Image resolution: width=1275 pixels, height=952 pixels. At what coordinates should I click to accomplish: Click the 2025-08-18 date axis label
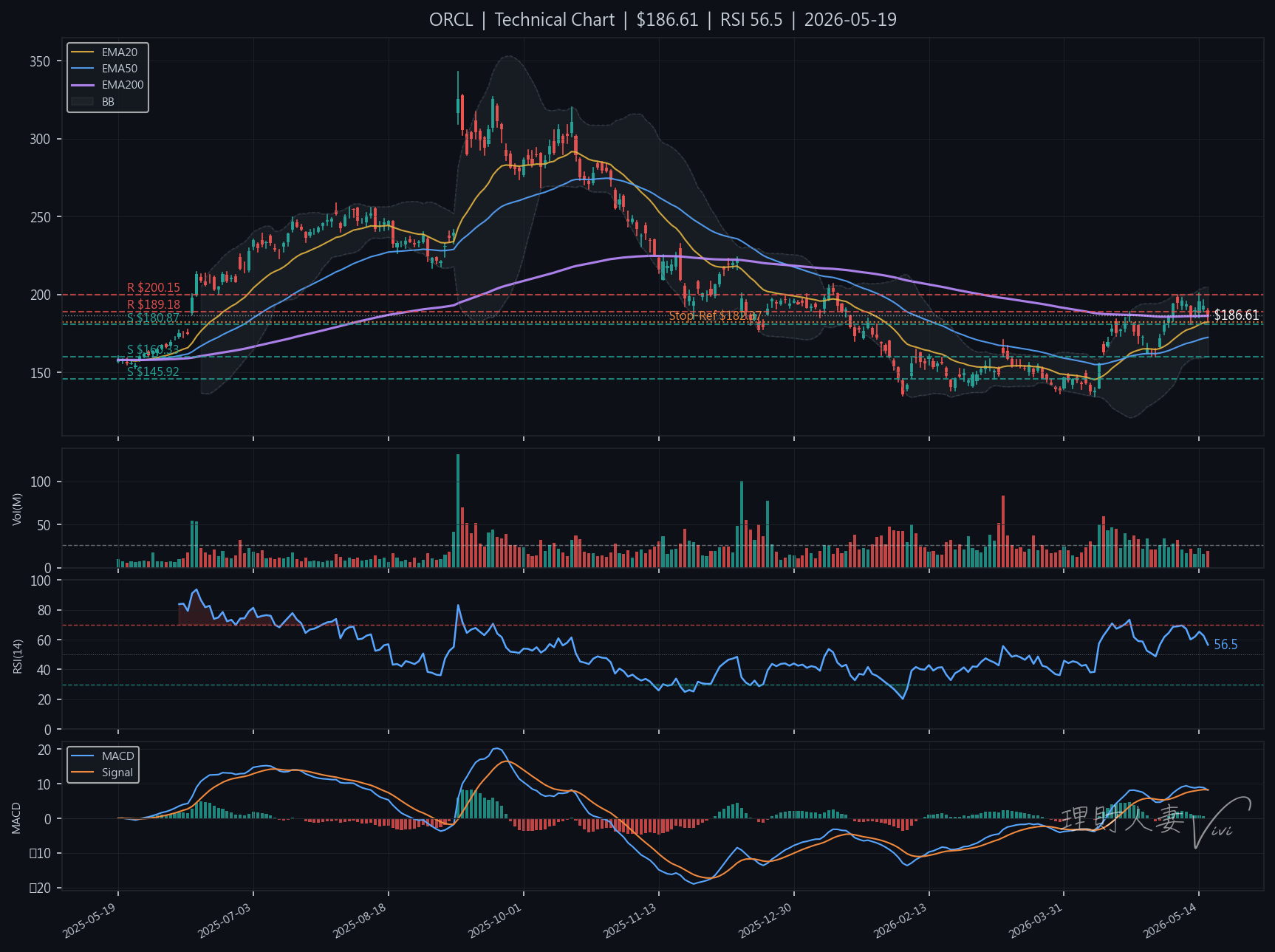(x=360, y=920)
